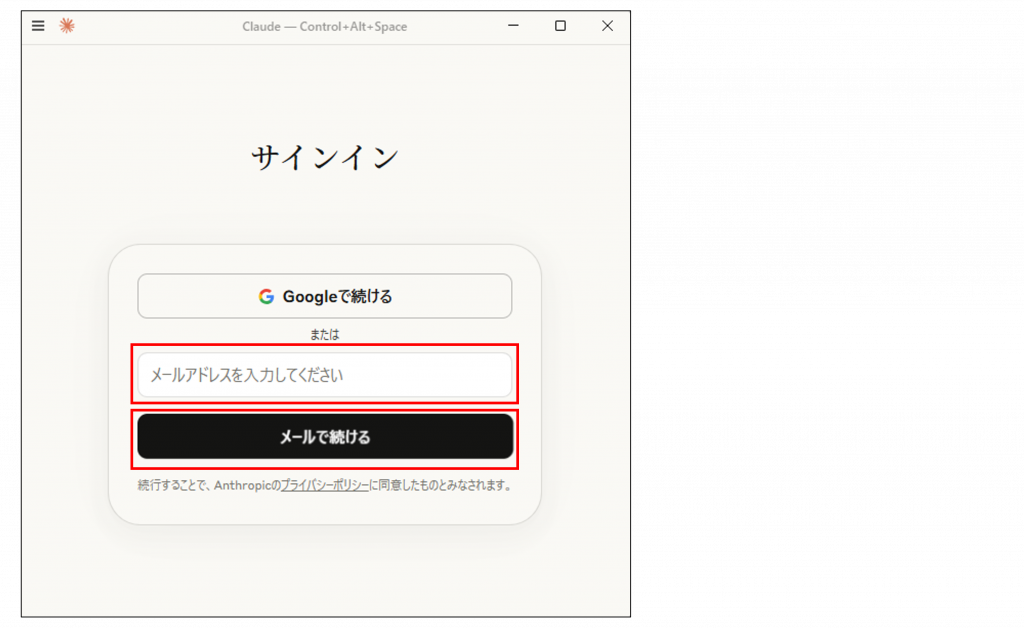Click the window title Claude — Control+Alt+Space
The height and width of the screenshot is (629, 1024).
[x=324, y=26]
